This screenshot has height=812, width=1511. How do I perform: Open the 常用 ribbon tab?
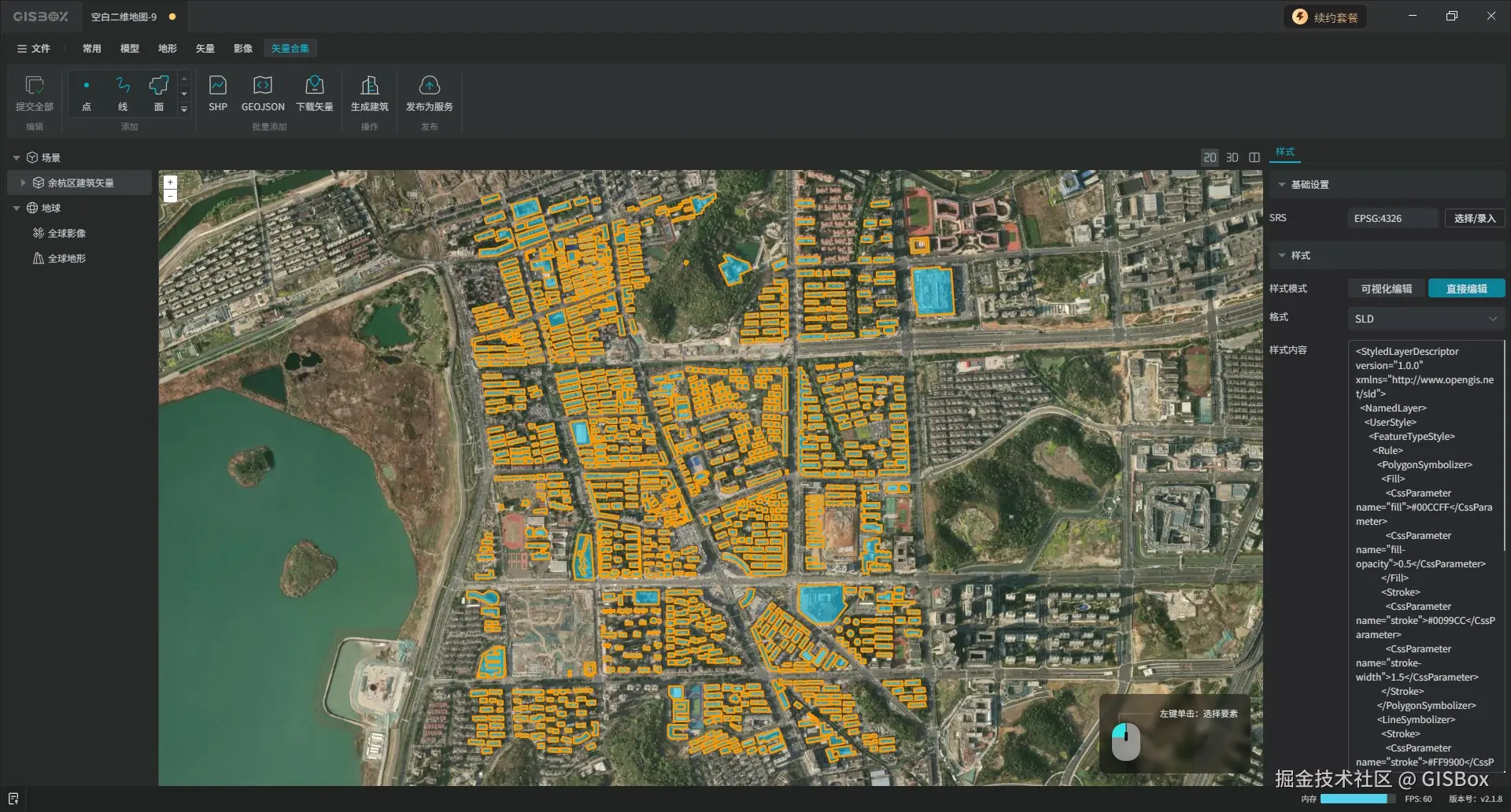point(92,49)
